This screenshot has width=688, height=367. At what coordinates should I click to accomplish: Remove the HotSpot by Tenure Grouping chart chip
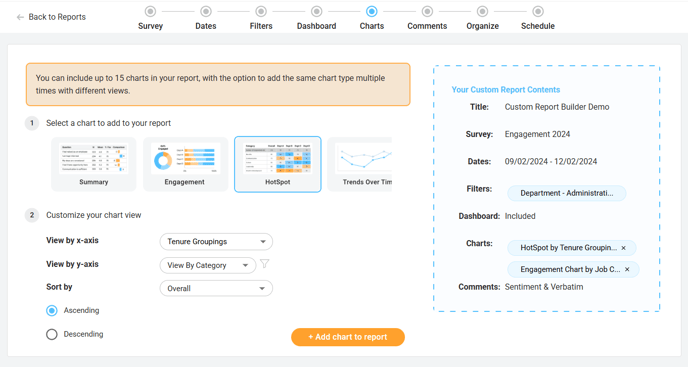(624, 248)
